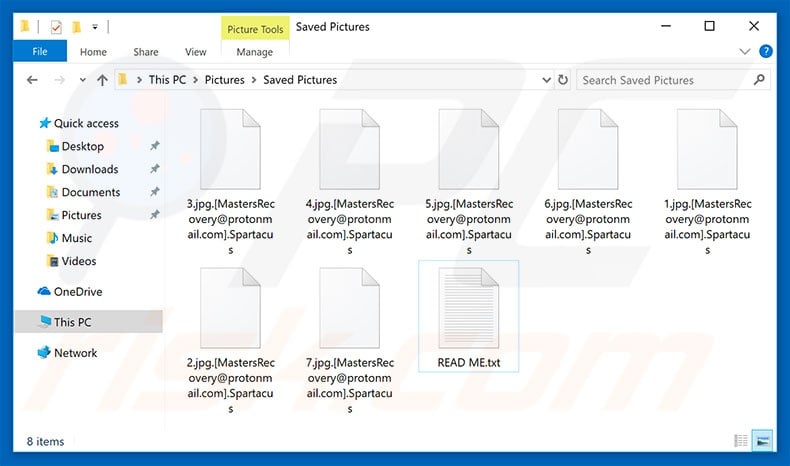Open Help with the blue question icon
790x466 pixels.
click(766, 51)
